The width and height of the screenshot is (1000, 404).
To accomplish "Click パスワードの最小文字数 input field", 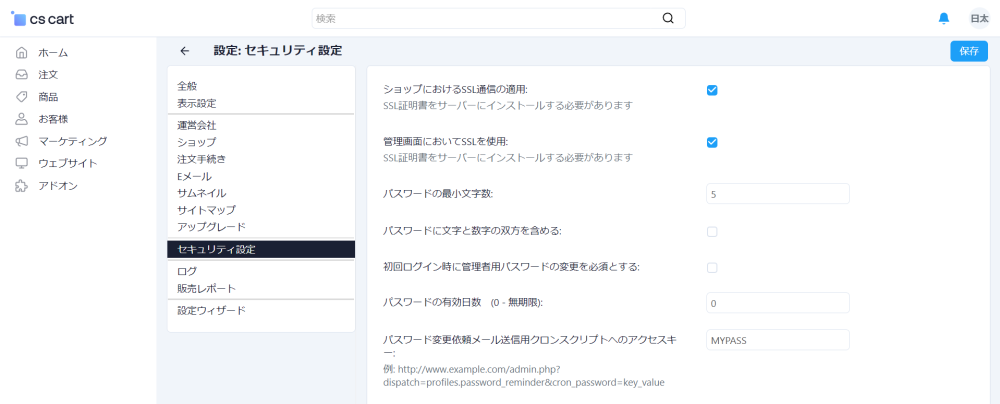I will (x=778, y=193).
